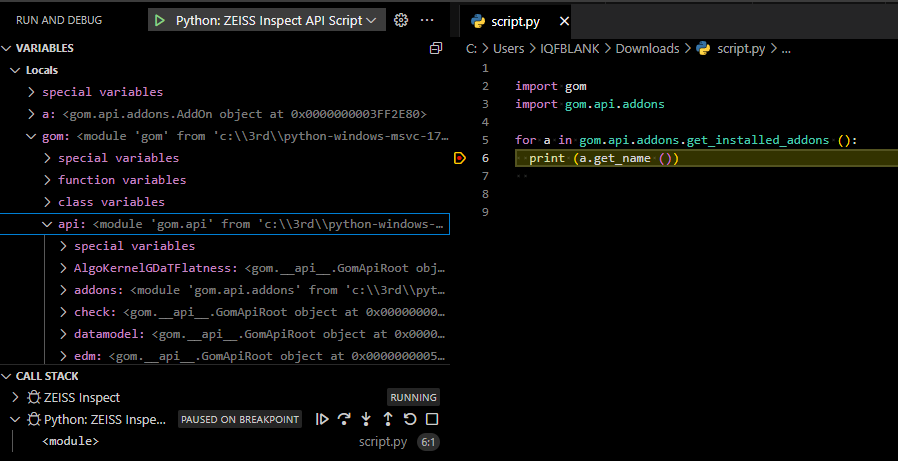The image size is (898, 461).
Task: Open launch.json with the gear icon
Action: point(401,20)
